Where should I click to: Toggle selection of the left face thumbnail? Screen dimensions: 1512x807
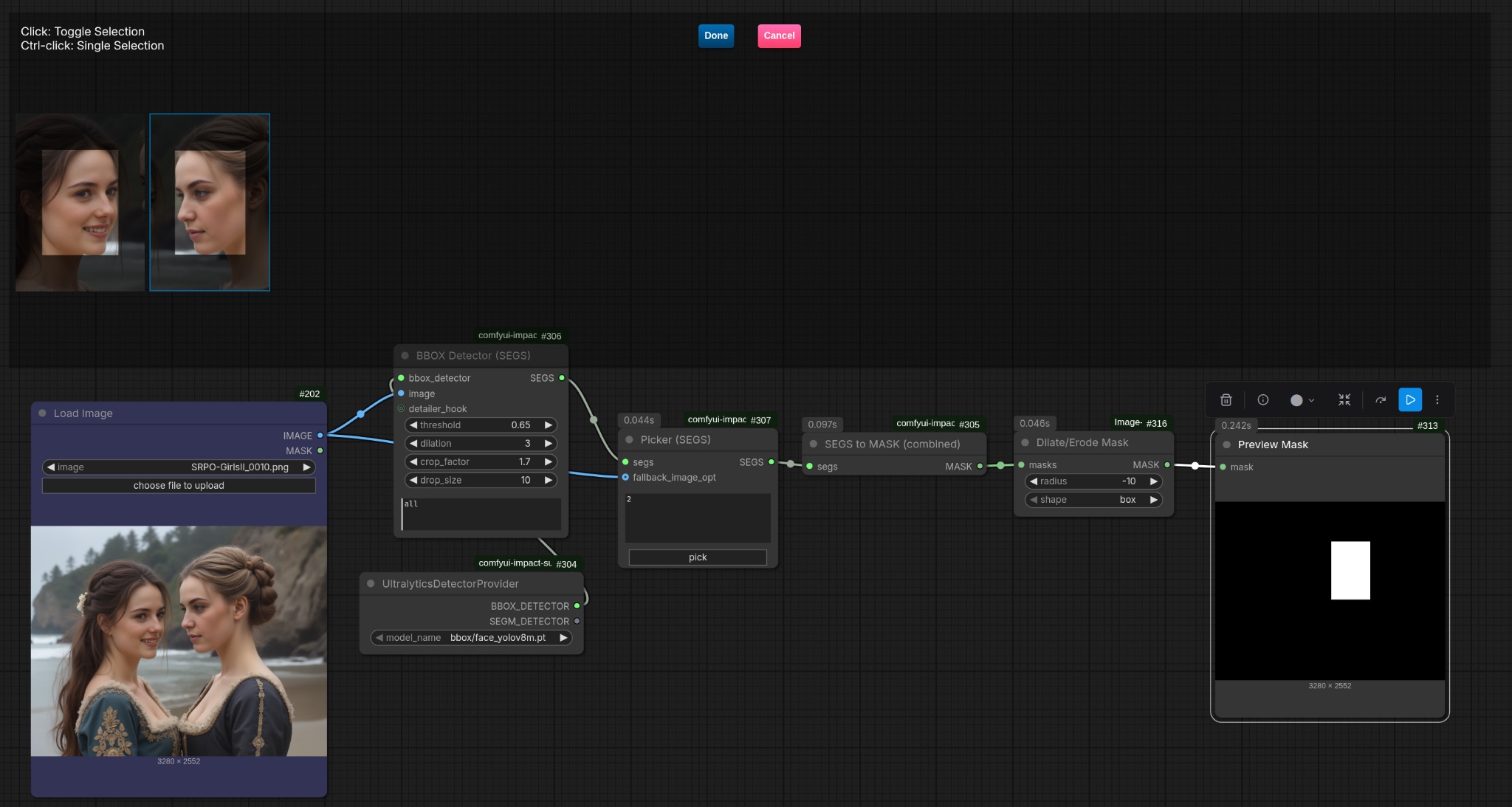tap(80, 202)
